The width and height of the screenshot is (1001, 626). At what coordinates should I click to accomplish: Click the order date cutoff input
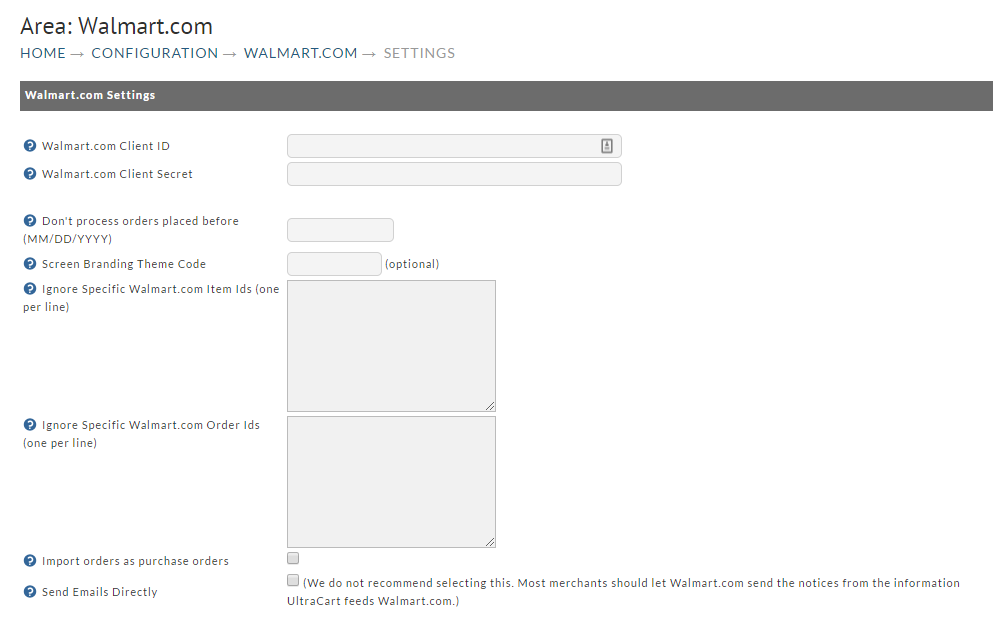click(x=340, y=230)
